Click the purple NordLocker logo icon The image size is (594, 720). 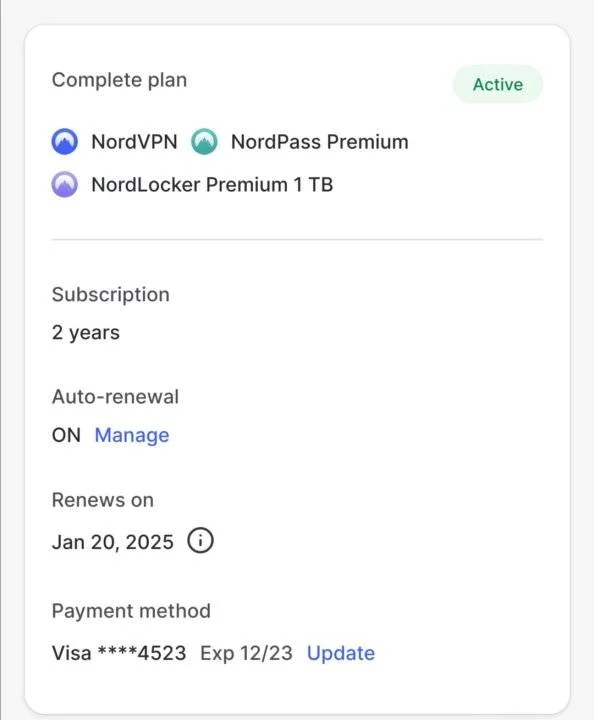(x=64, y=184)
